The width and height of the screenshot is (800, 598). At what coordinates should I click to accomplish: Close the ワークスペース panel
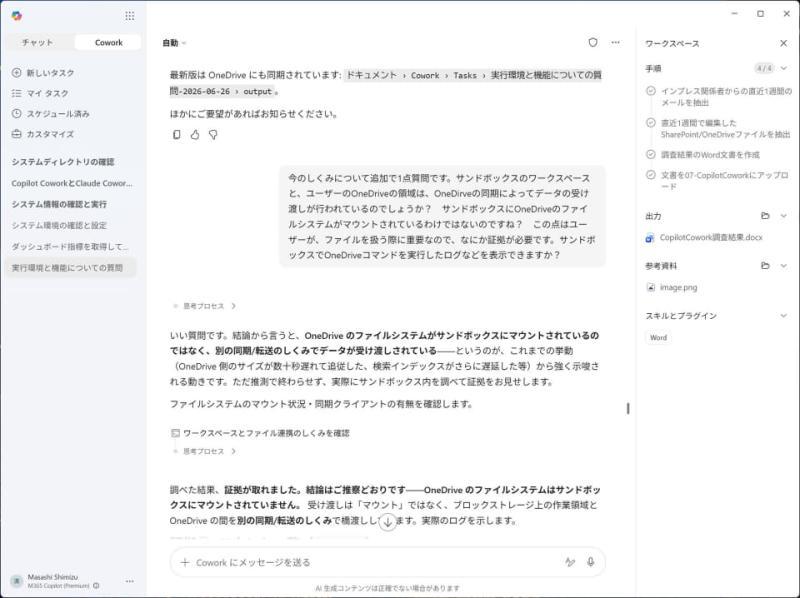tap(784, 43)
